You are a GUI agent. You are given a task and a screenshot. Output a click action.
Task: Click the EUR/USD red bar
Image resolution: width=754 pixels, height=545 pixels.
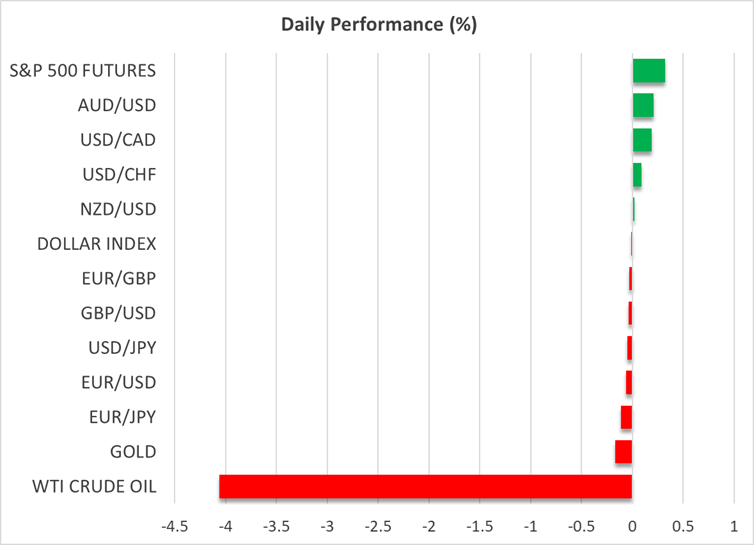pyautogui.click(x=629, y=383)
